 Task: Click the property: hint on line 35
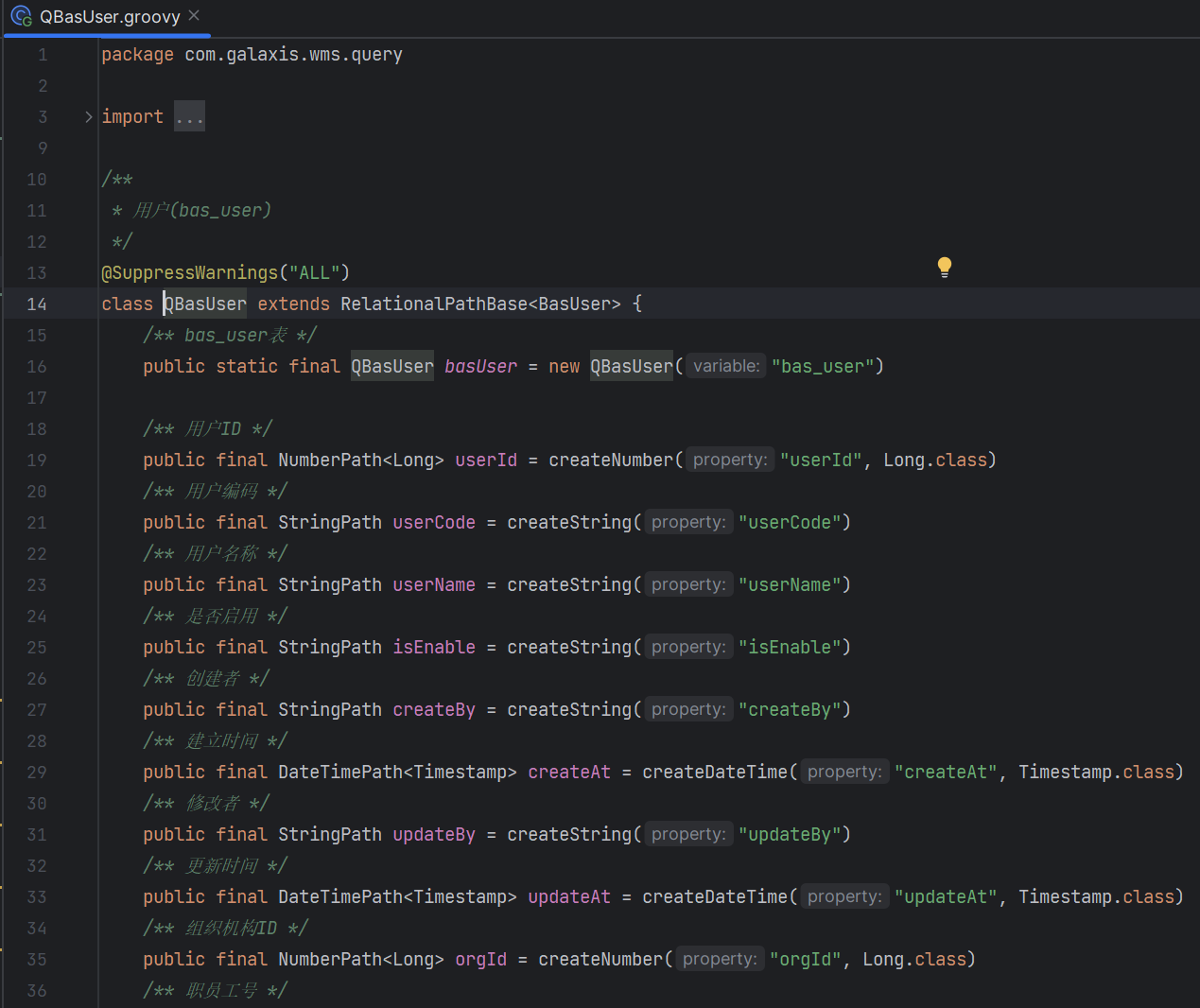720,959
